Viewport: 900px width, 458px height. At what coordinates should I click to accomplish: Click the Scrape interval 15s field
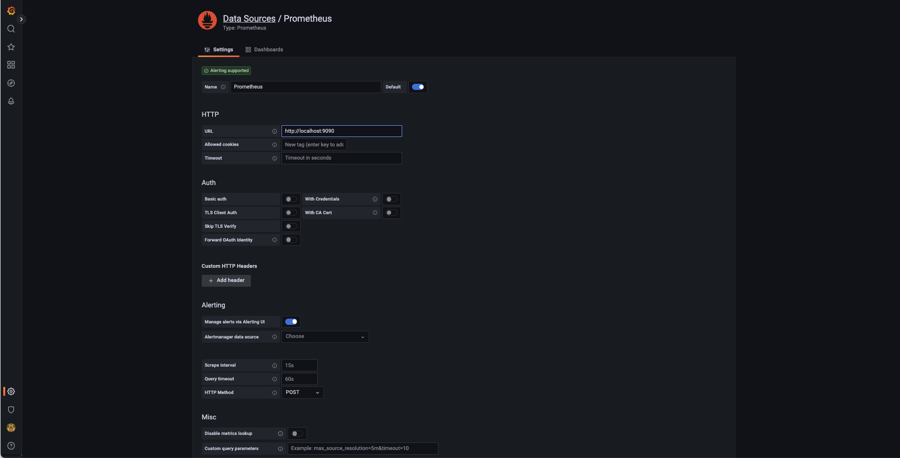coord(299,366)
